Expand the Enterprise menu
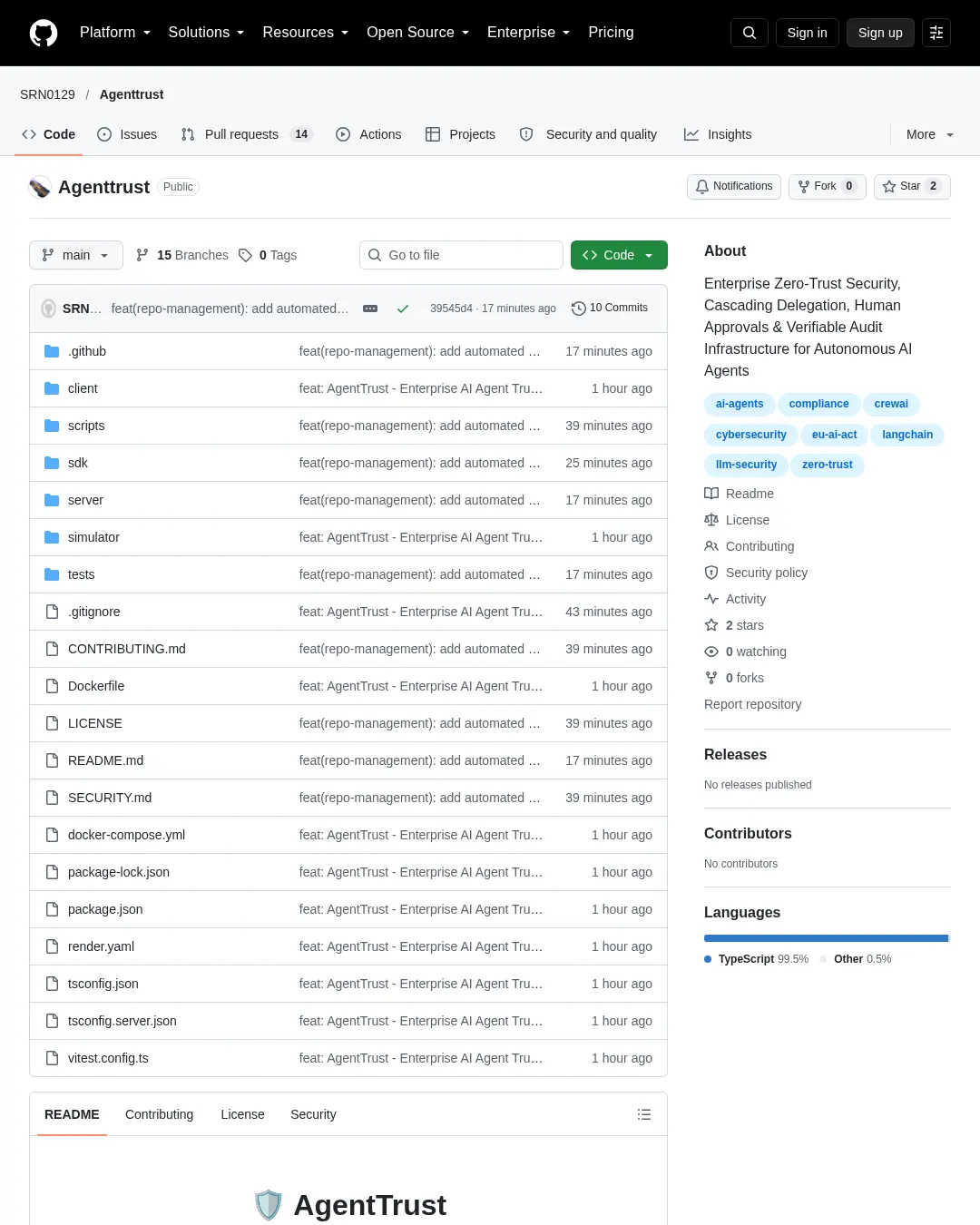Viewport: 980px width, 1225px height. (529, 33)
